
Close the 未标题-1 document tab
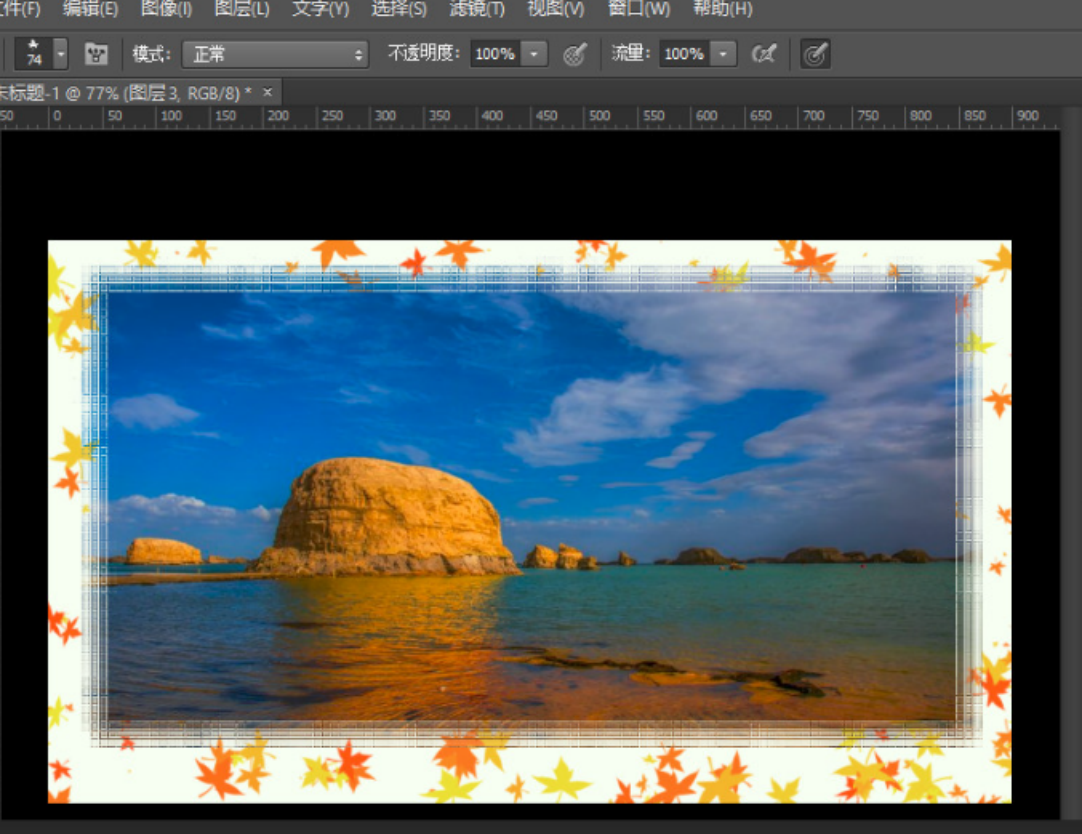click(267, 92)
